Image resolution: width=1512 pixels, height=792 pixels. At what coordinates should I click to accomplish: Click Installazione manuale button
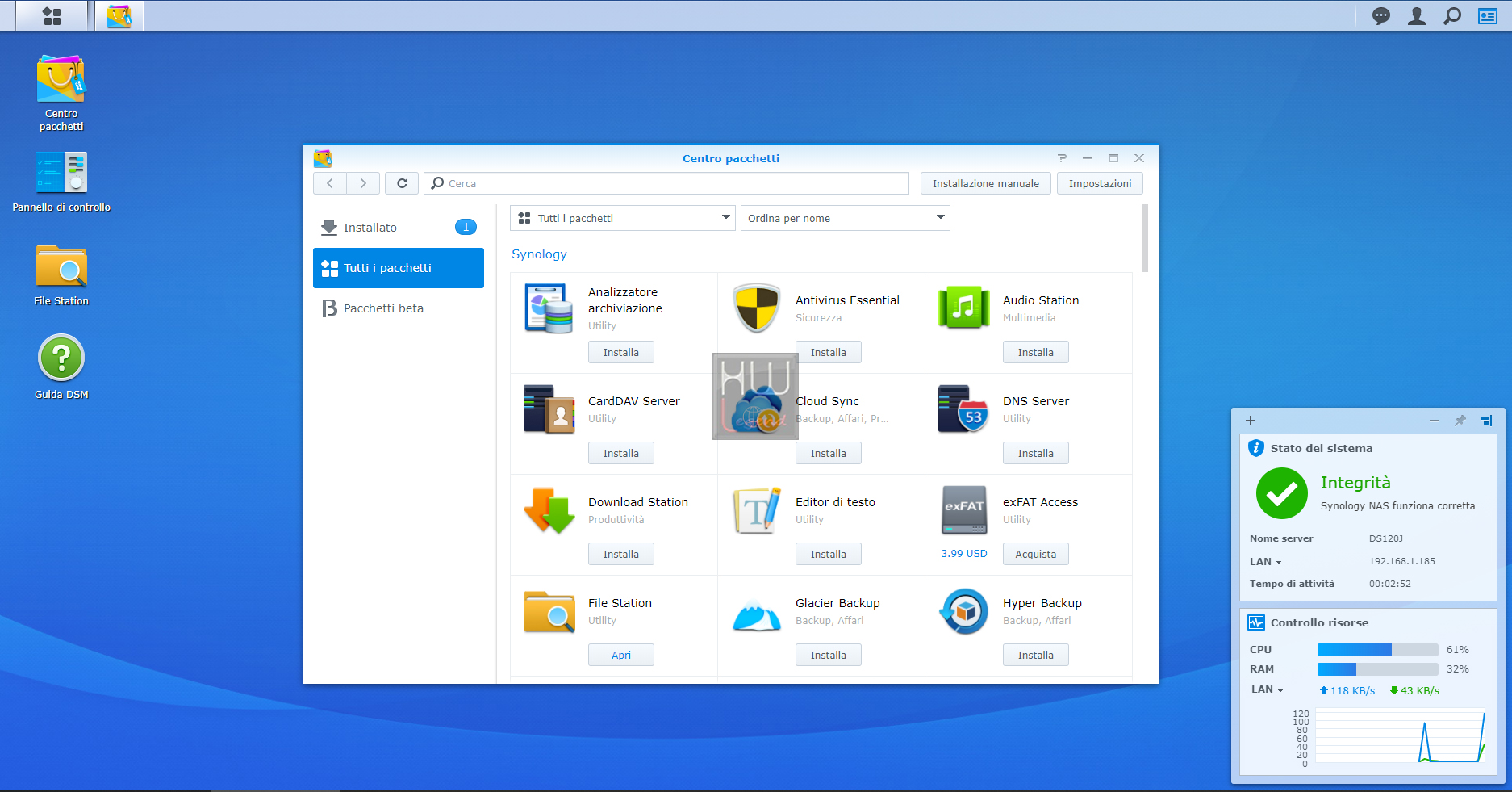[x=986, y=183]
